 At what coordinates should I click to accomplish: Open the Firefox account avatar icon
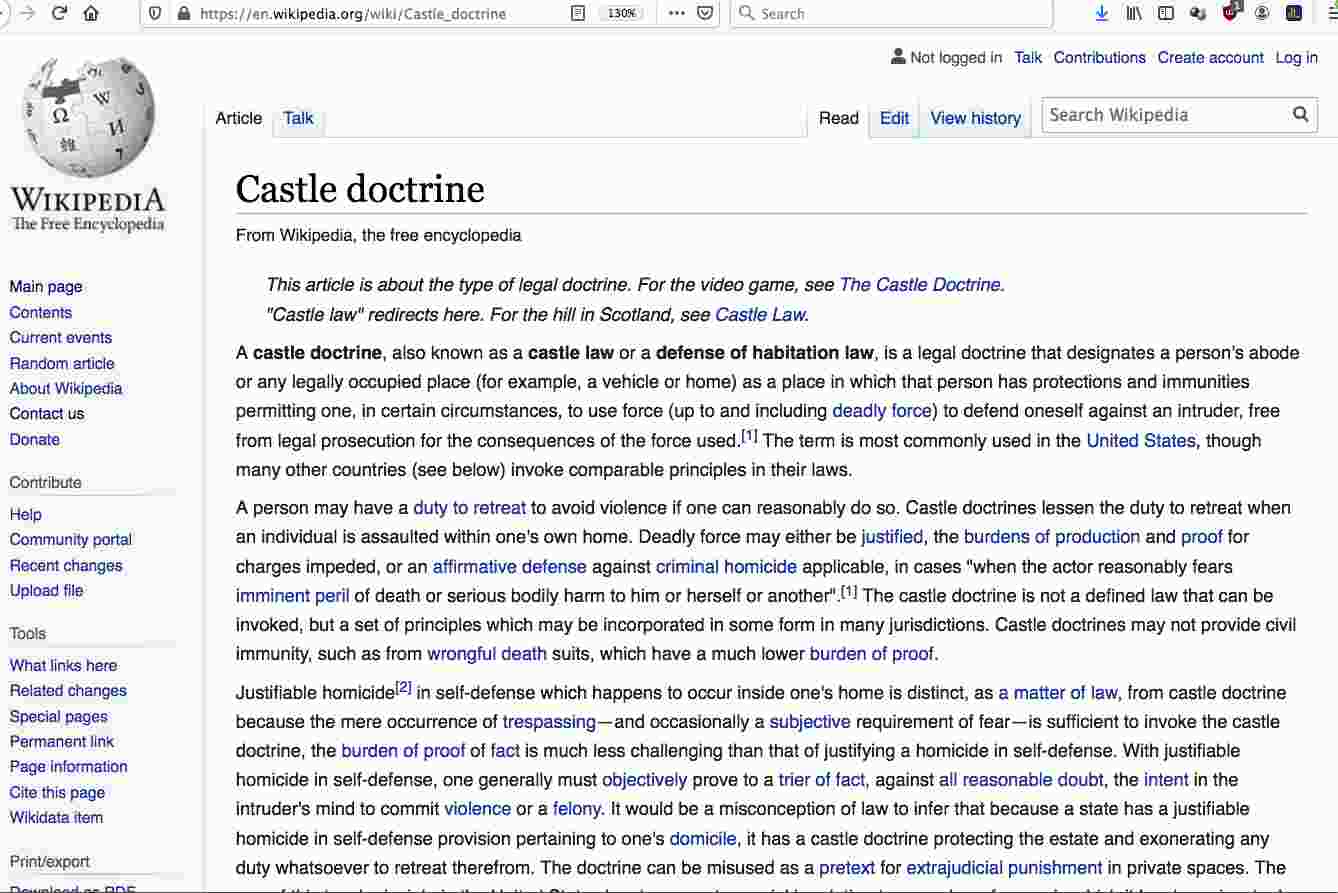(x=1262, y=14)
